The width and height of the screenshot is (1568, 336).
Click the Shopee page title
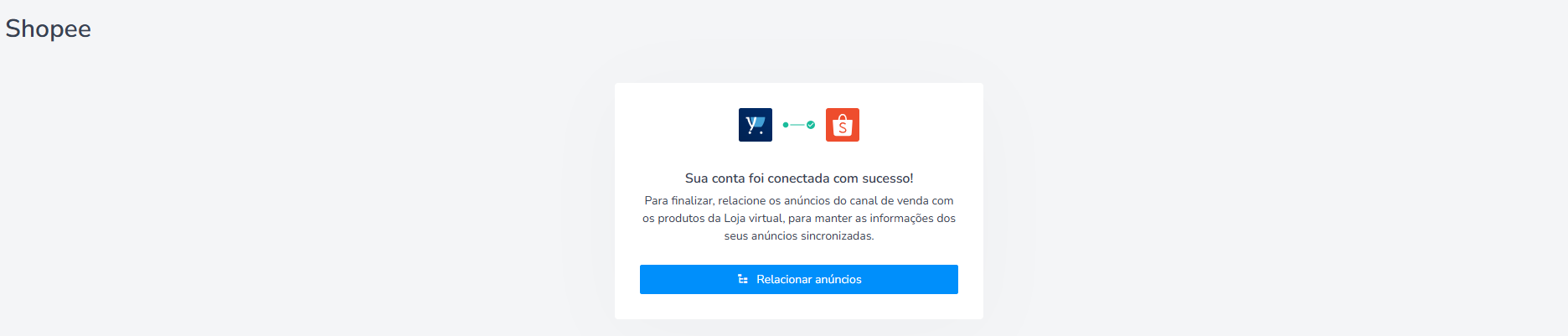pyautogui.click(x=48, y=28)
